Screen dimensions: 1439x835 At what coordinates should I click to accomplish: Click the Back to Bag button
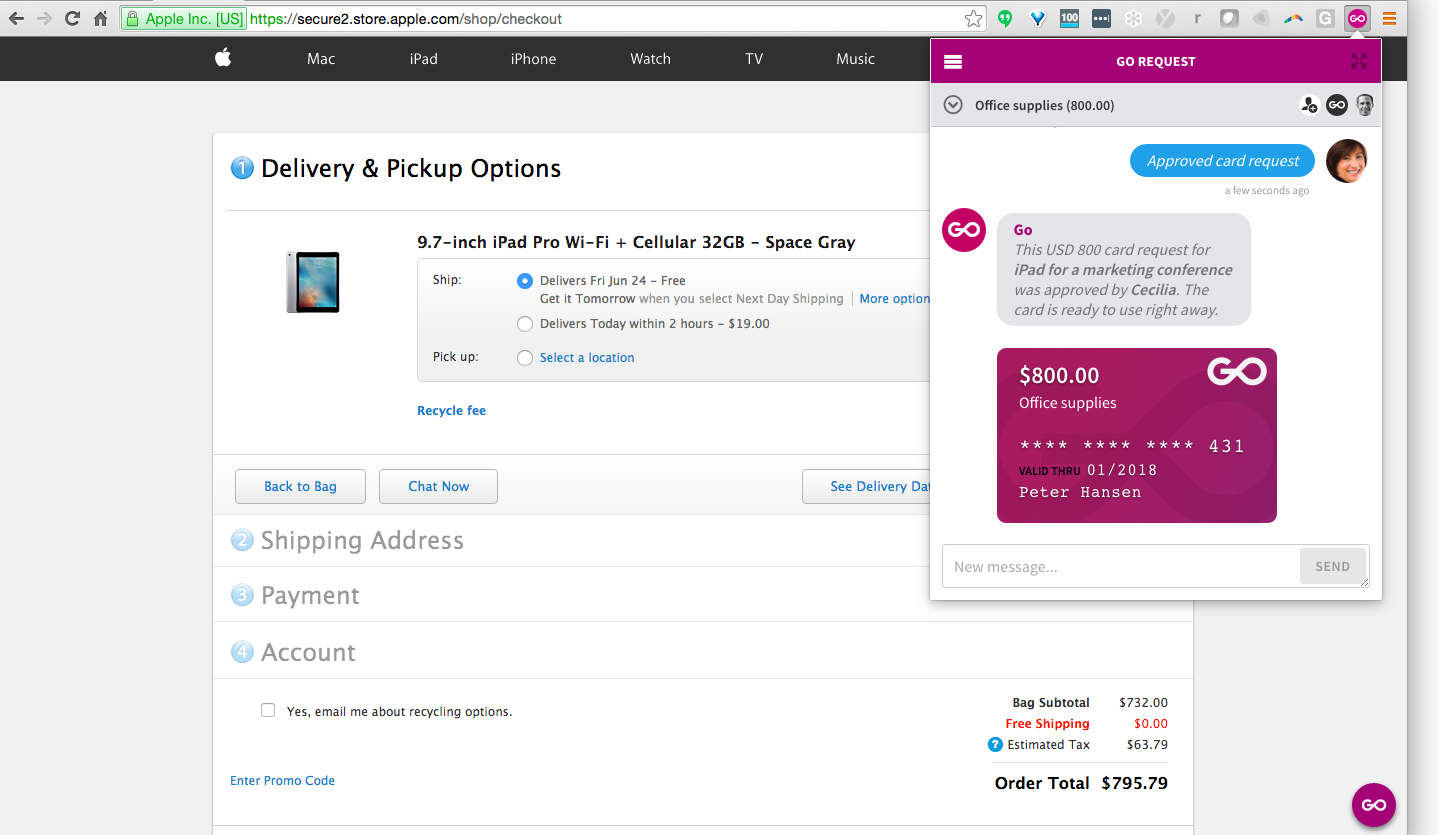tap(300, 486)
